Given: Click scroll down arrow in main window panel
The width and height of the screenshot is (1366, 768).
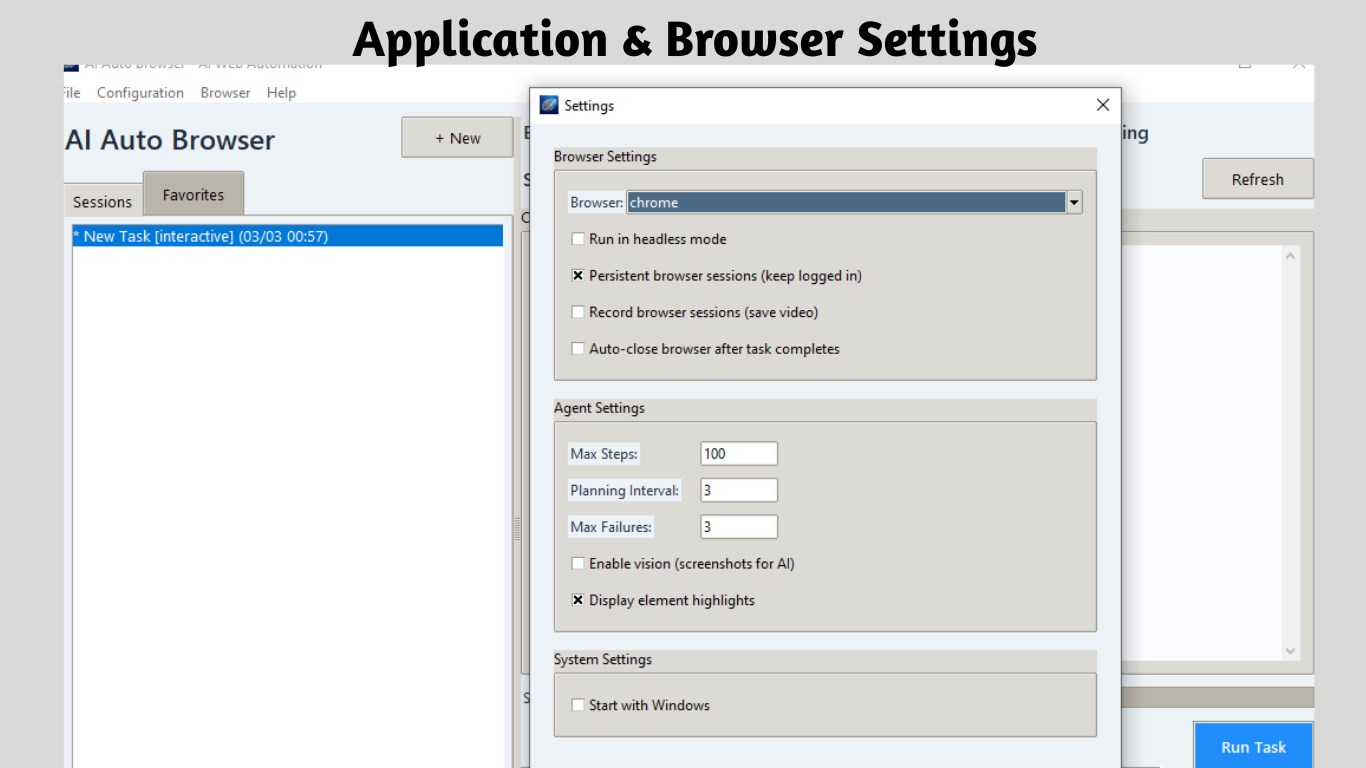Looking at the screenshot, I should click(x=1290, y=651).
